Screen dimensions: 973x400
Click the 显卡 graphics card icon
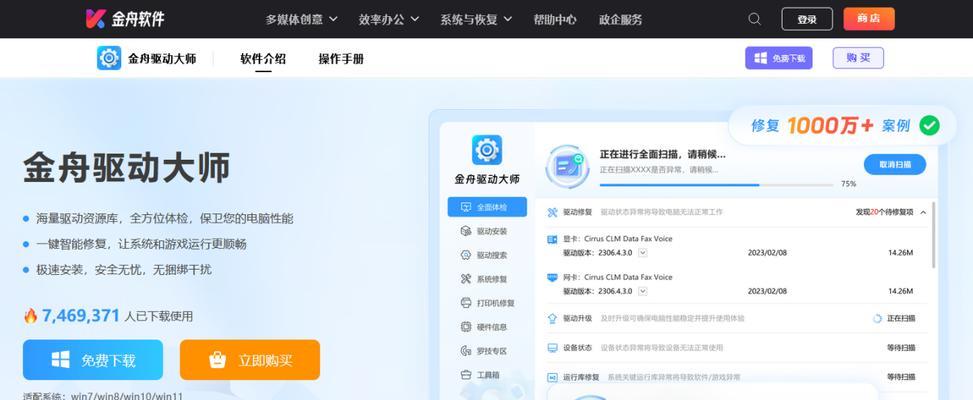click(552, 239)
